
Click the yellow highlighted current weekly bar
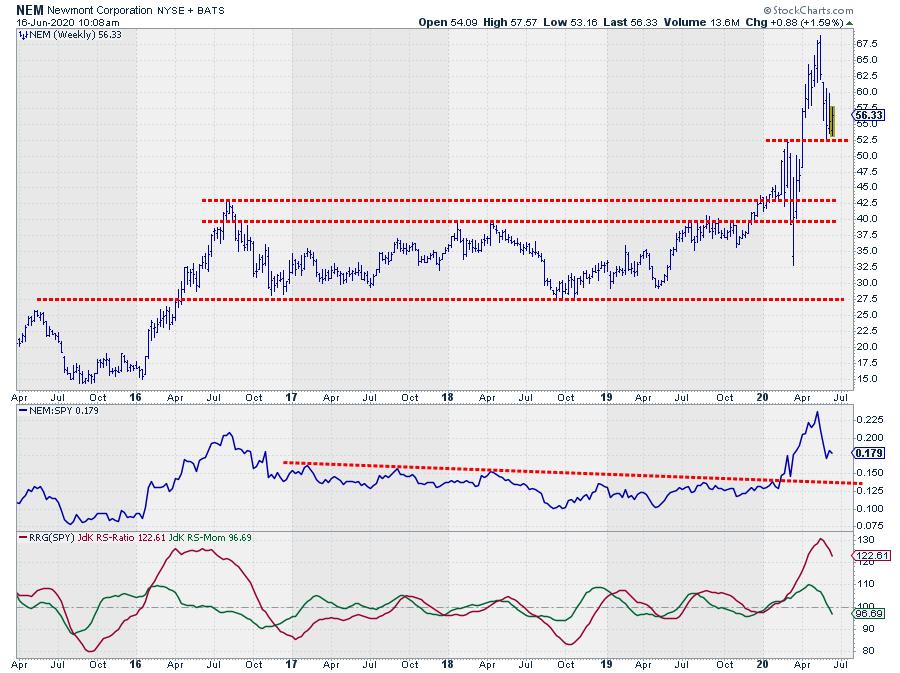[x=832, y=114]
